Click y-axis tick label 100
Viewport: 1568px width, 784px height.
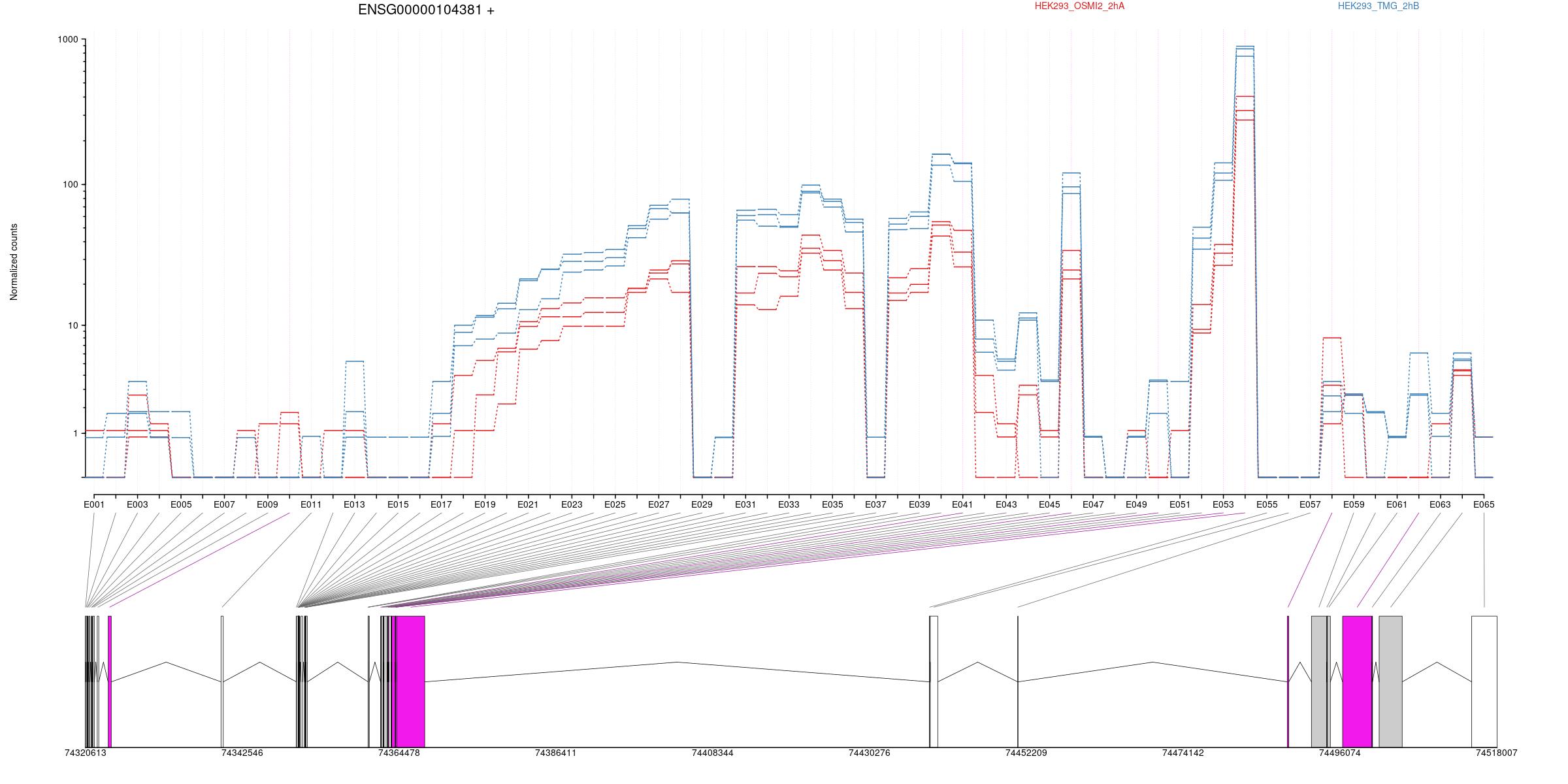(x=70, y=185)
